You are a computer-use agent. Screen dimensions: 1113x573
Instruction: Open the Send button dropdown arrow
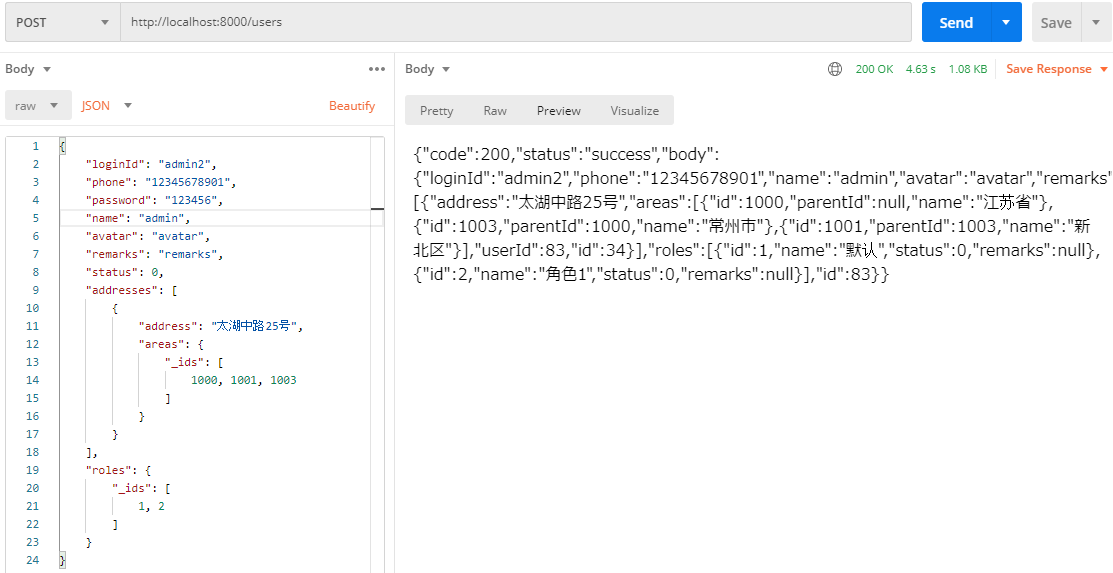click(1006, 23)
